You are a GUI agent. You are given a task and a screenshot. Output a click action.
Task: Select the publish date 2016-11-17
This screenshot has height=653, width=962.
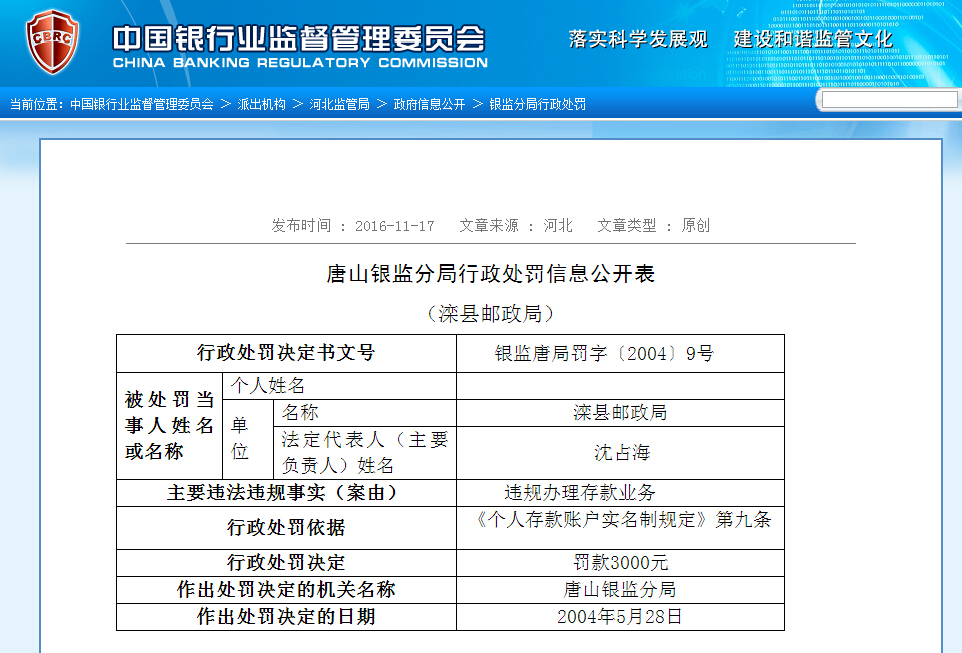pos(394,226)
